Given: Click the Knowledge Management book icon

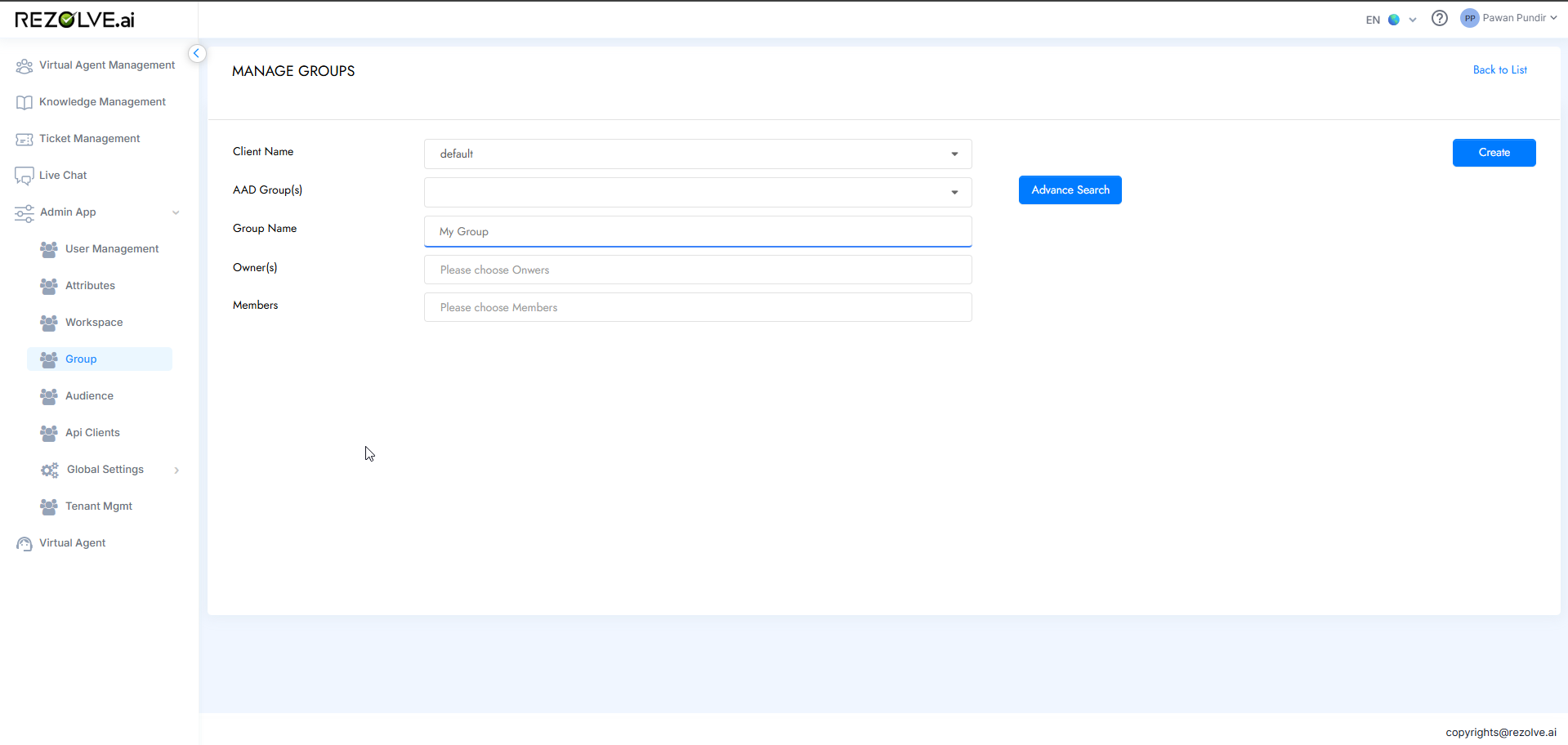Looking at the screenshot, I should coord(25,102).
